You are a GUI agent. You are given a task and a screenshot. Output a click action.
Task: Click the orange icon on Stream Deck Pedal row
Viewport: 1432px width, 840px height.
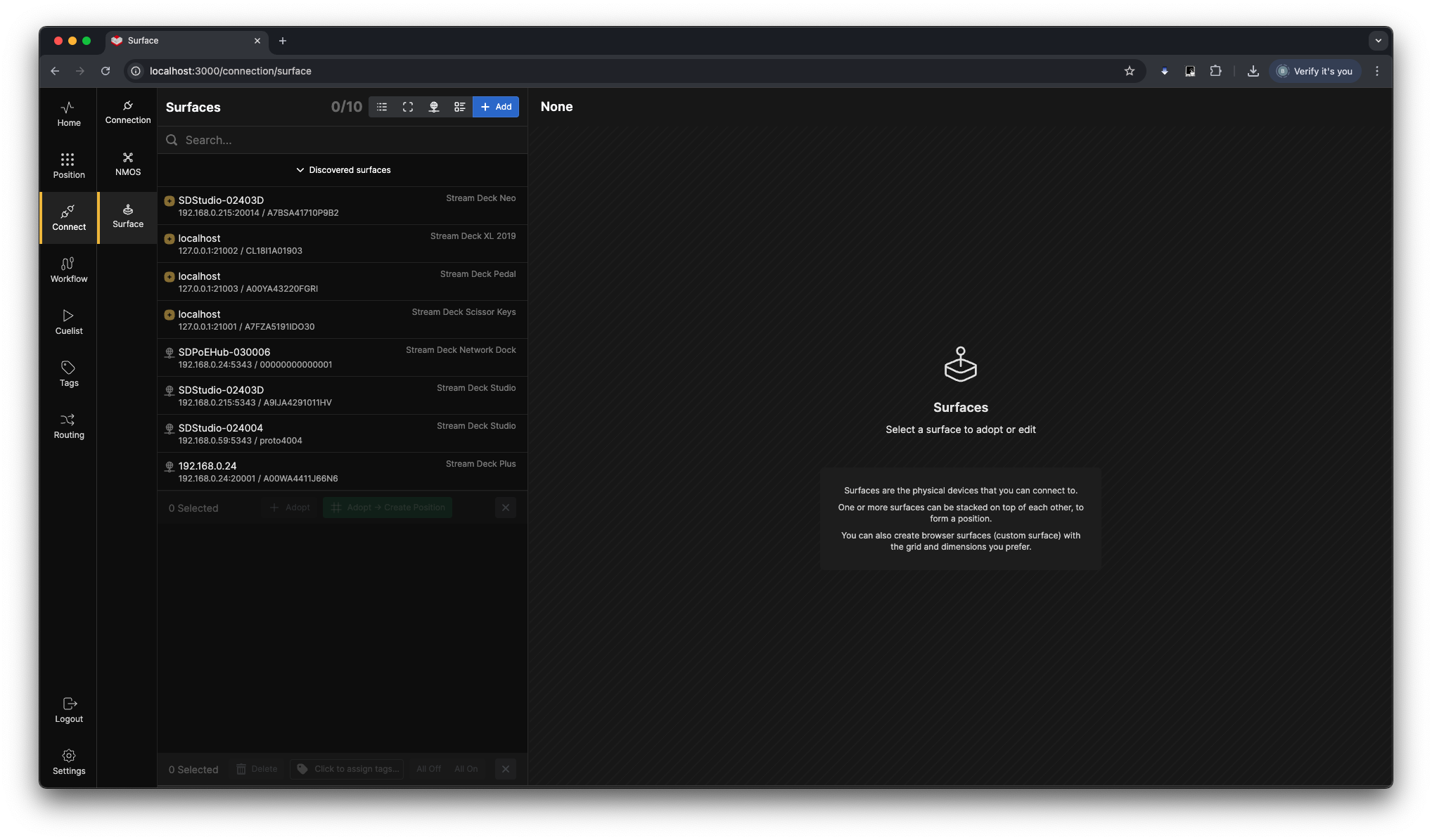(170, 277)
